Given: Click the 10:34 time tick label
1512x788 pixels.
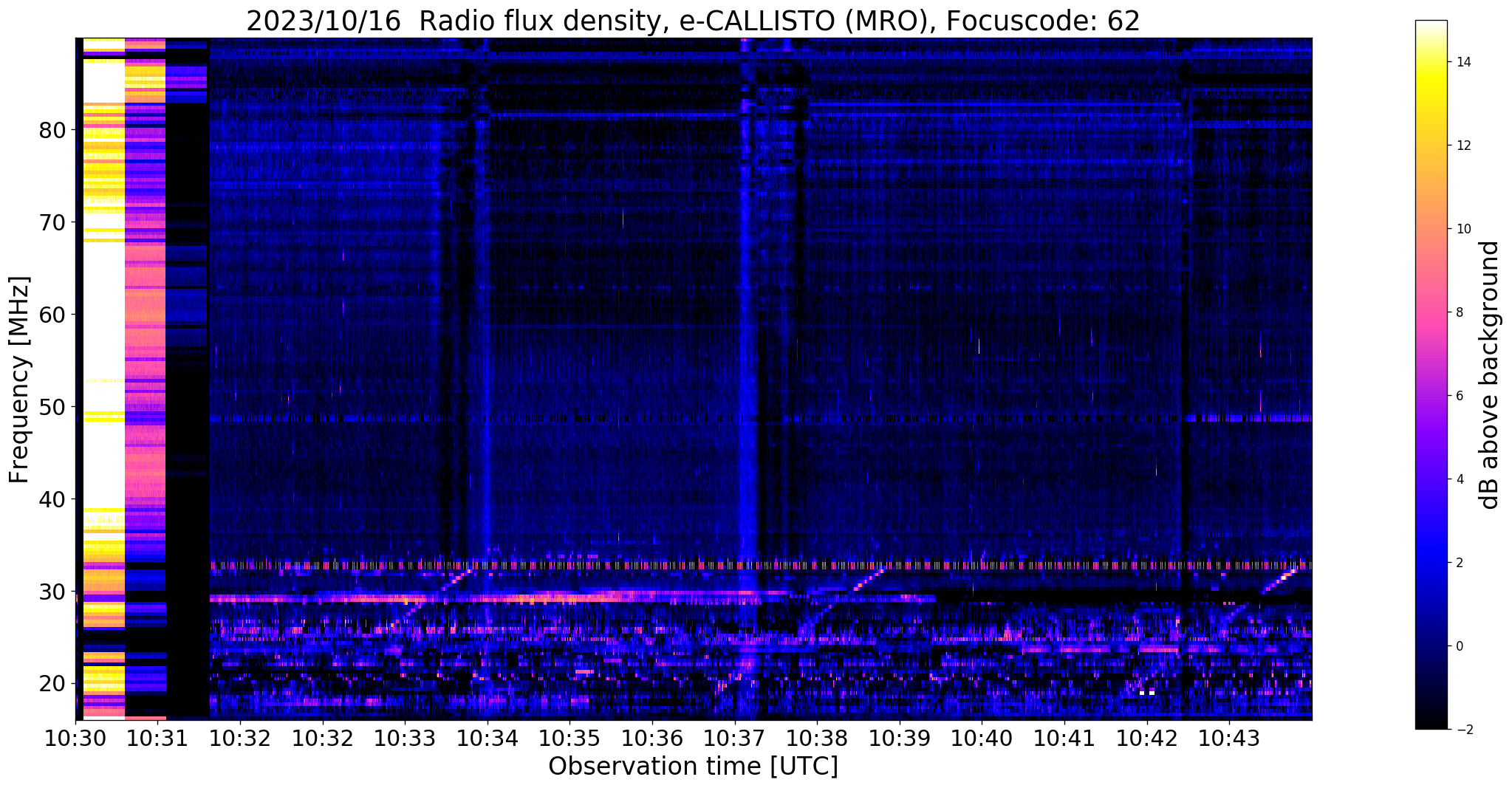Looking at the screenshot, I should 488,738.
